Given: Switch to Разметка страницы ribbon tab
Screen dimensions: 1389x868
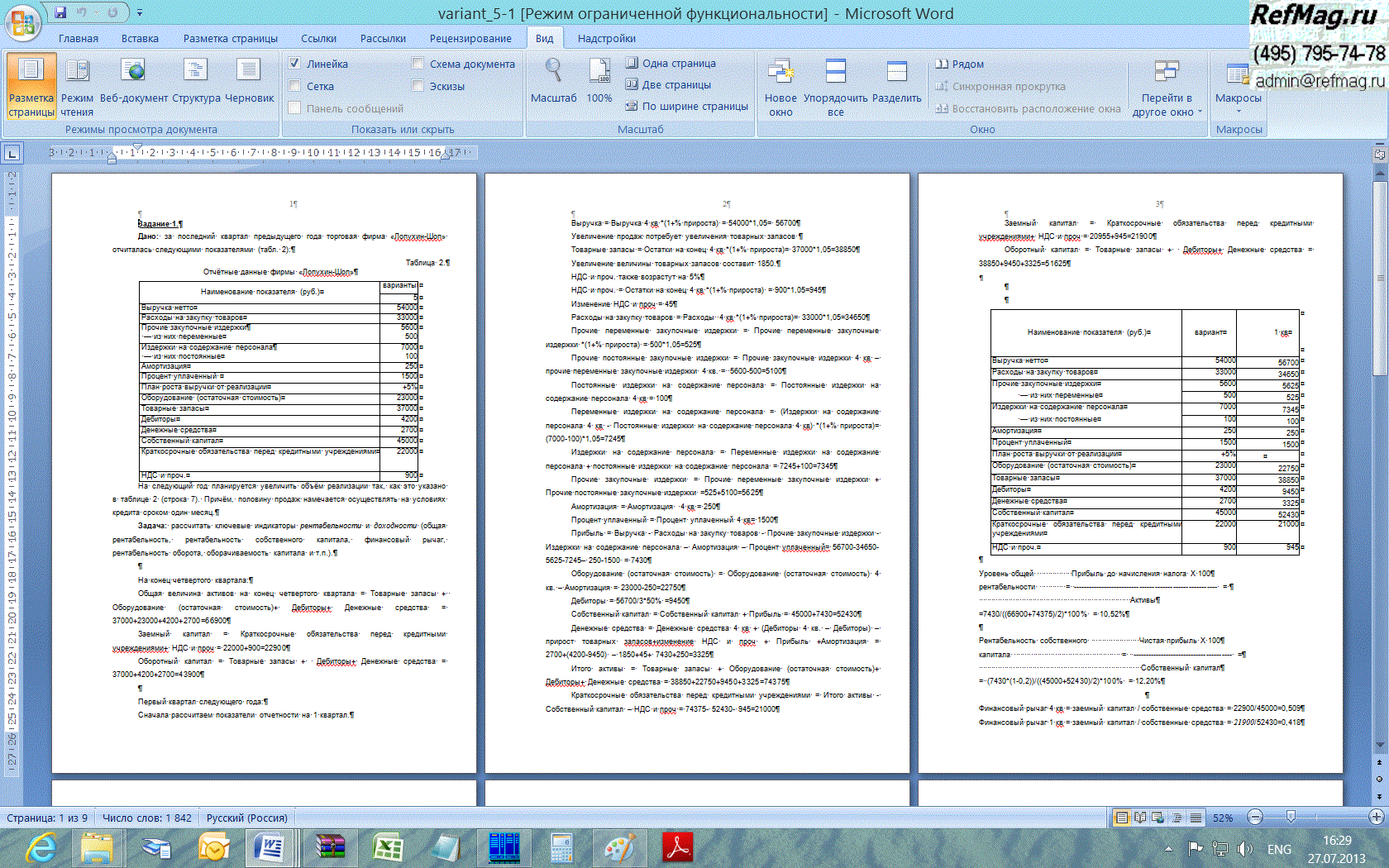Looking at the screenshot, I should click(x=230, y=38).
